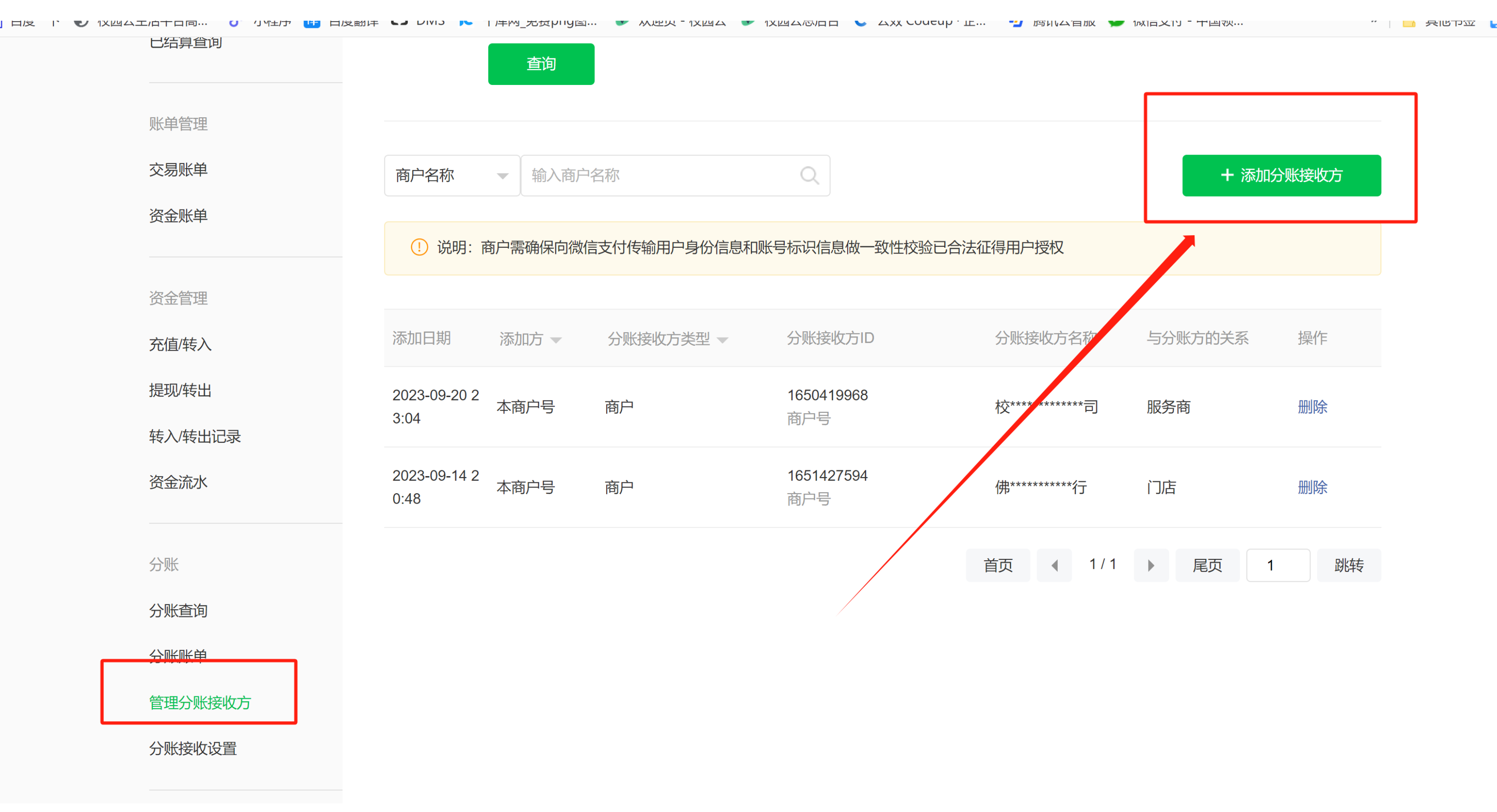Select 管理分账接收方 in the sidebar
This screenshot has width=1497, height=812.
pos(199,703)
